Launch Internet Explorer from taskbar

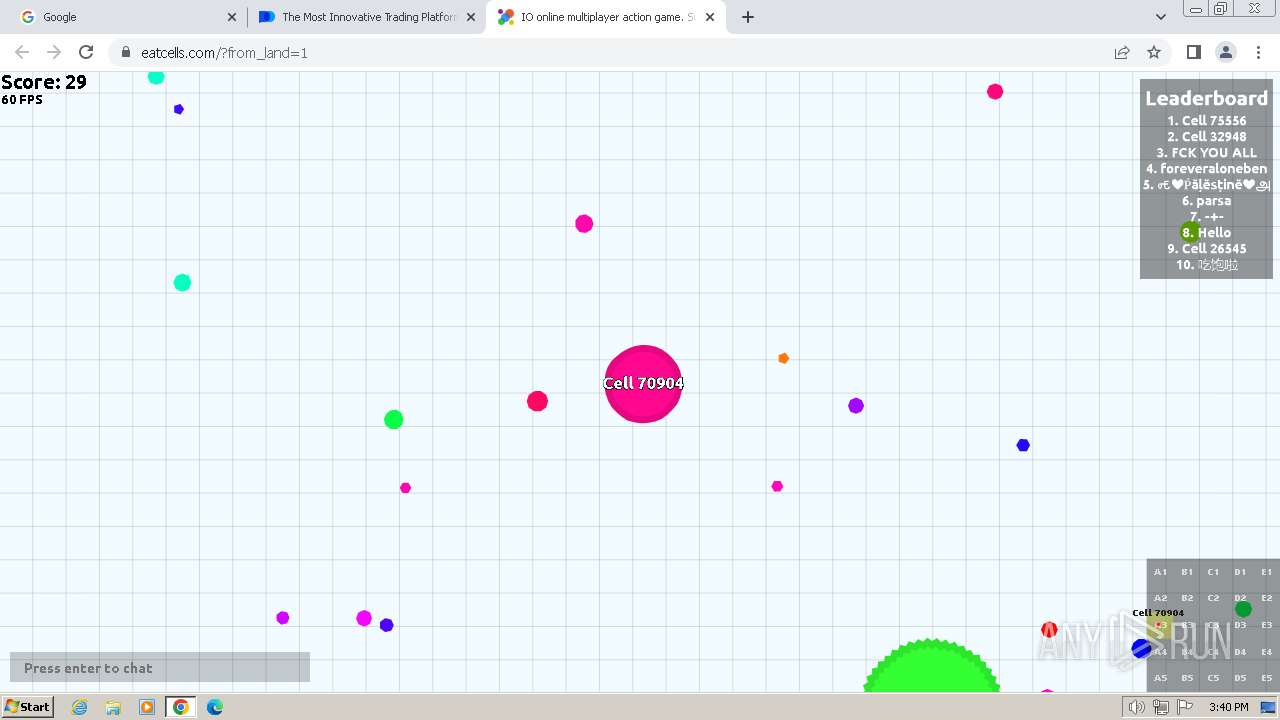[79, 707]
